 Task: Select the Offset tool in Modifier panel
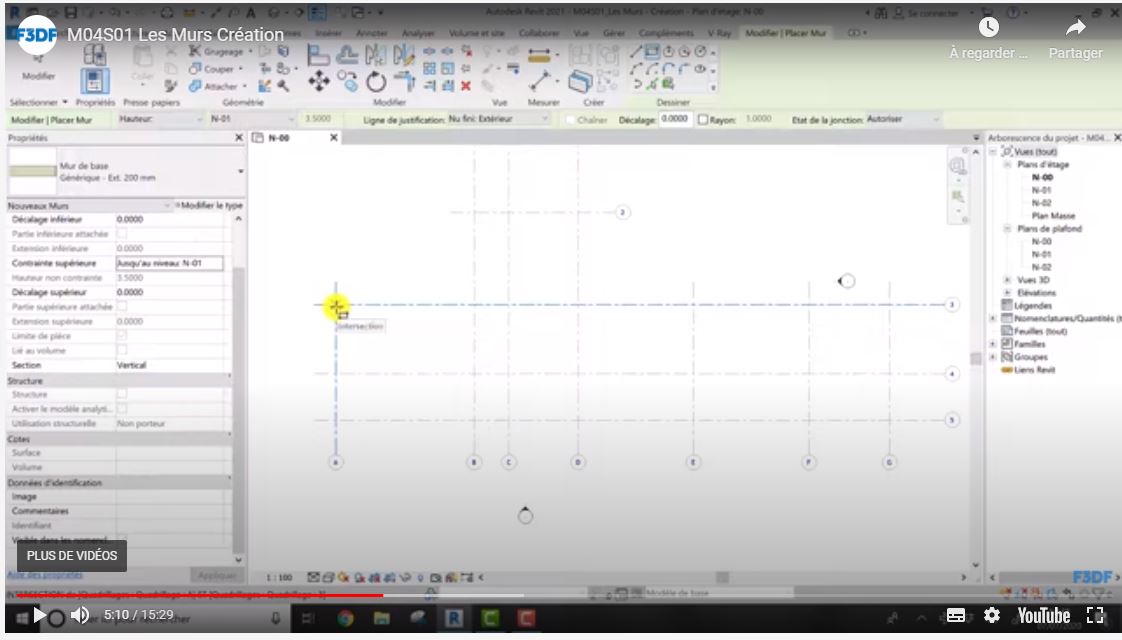coord(348,55)
